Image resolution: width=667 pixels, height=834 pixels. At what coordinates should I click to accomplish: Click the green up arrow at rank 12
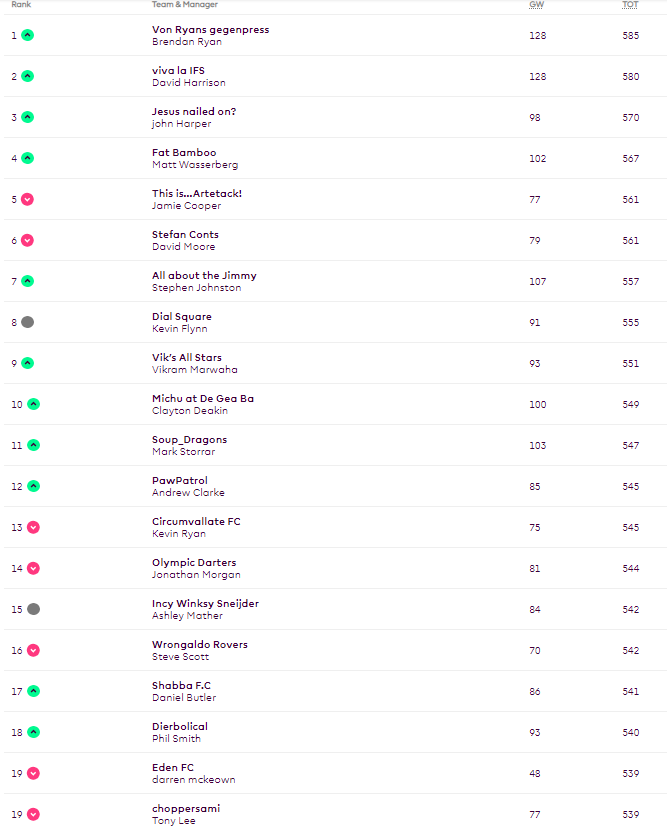pos(33,486)
